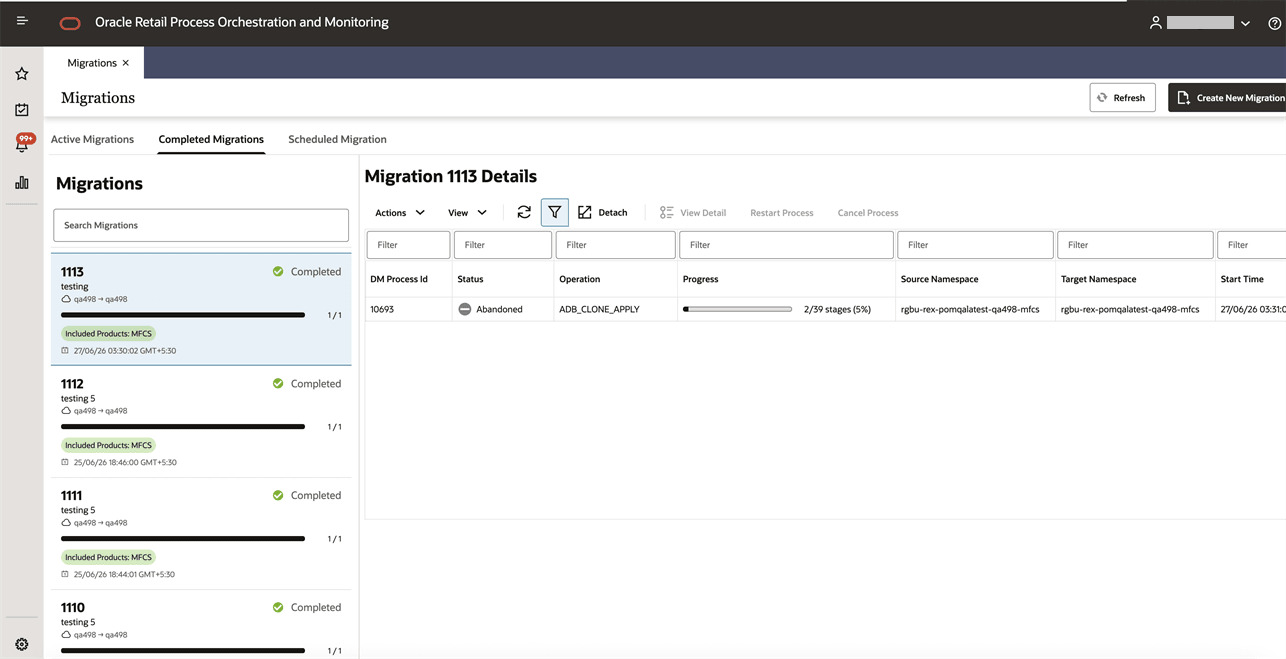The image size is (1286, 659).
Task: Click Completed check icon for 1111
Action: pyautogui.click(x=278, y=495)
